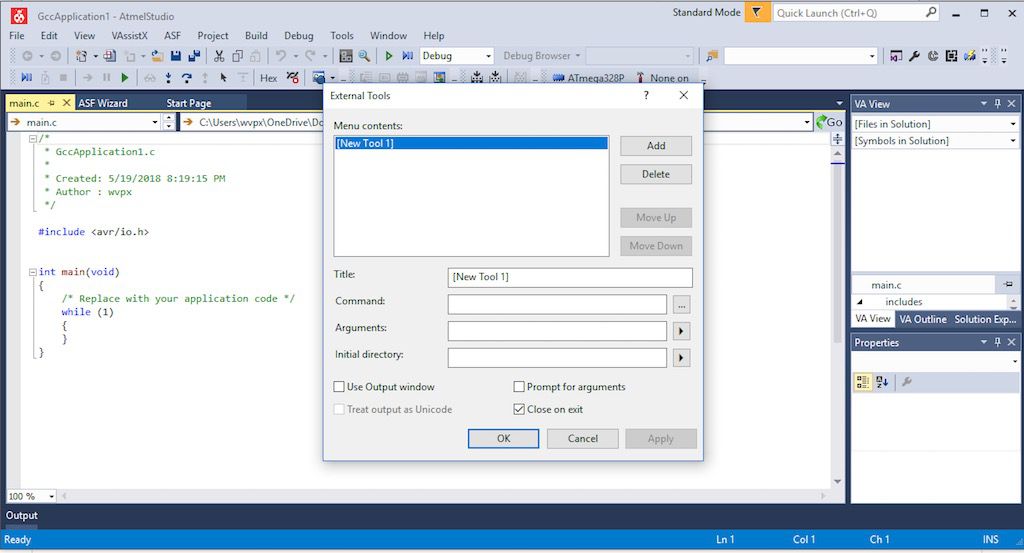Screen dimensions: 1024x553
Task: Toggle auto-hide pin on VA View panel
Action: point(997,104)
